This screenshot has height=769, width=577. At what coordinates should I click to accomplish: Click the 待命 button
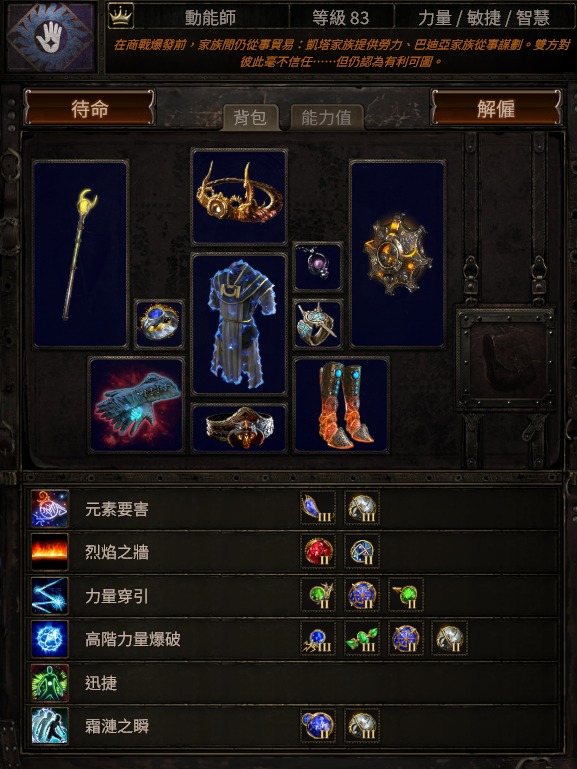(x=90, y=107)
